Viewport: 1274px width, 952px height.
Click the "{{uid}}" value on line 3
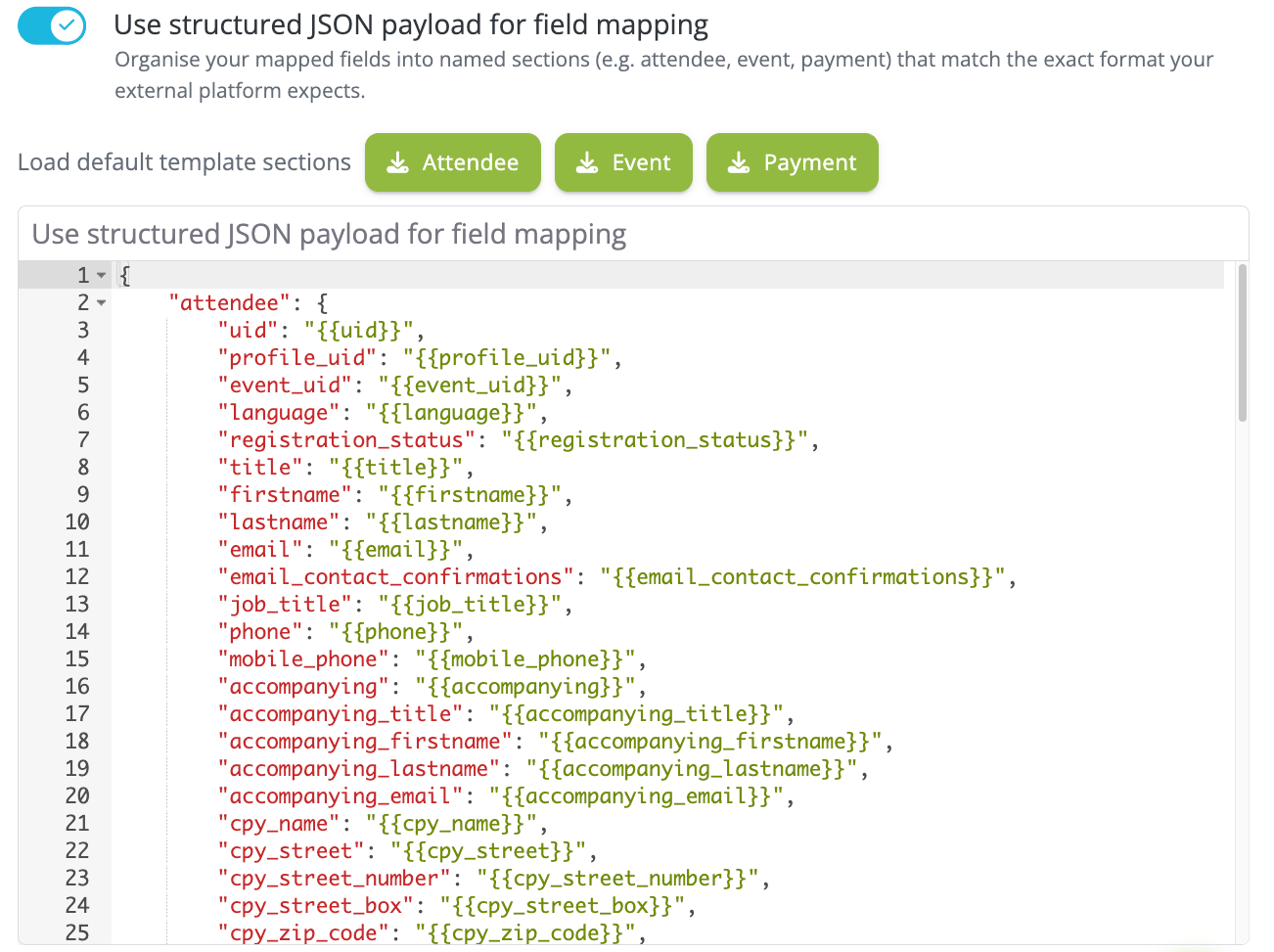click(359, 331)
